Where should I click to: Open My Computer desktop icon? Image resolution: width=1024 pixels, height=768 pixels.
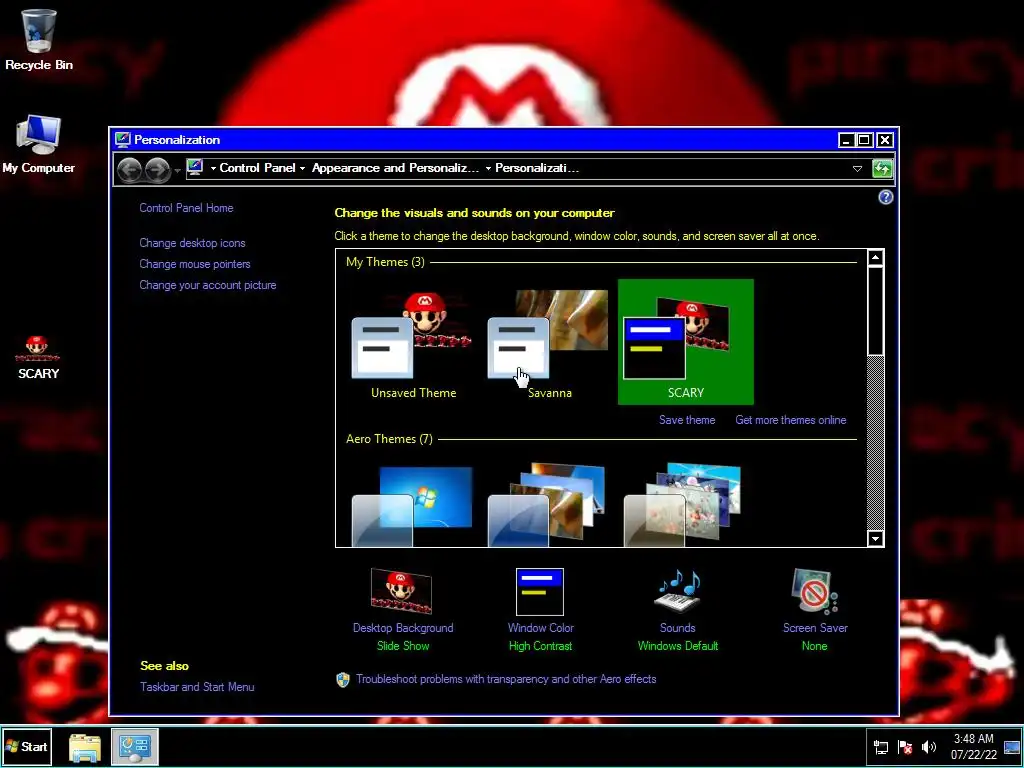point(39,144)
